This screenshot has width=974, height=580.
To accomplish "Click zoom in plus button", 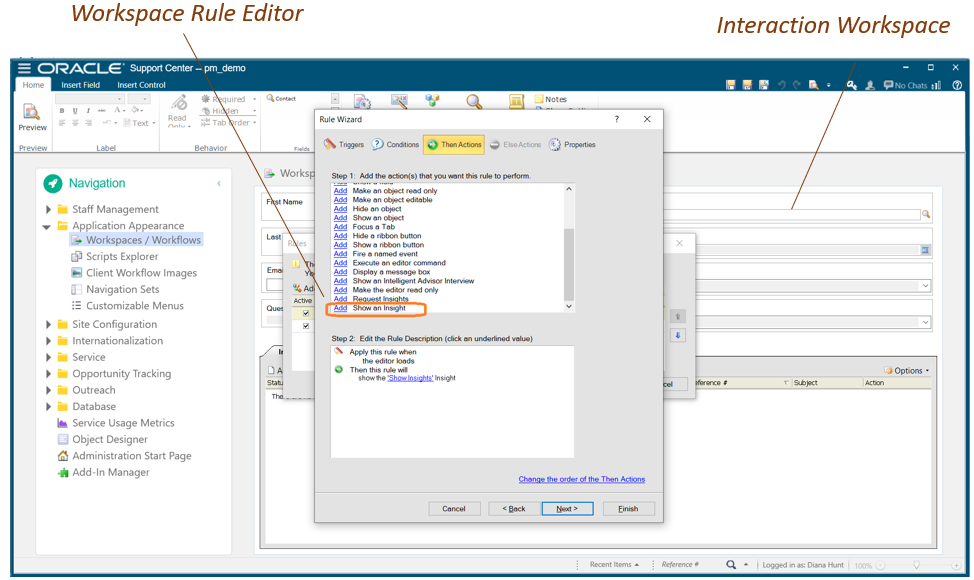I will coord(957,565).
